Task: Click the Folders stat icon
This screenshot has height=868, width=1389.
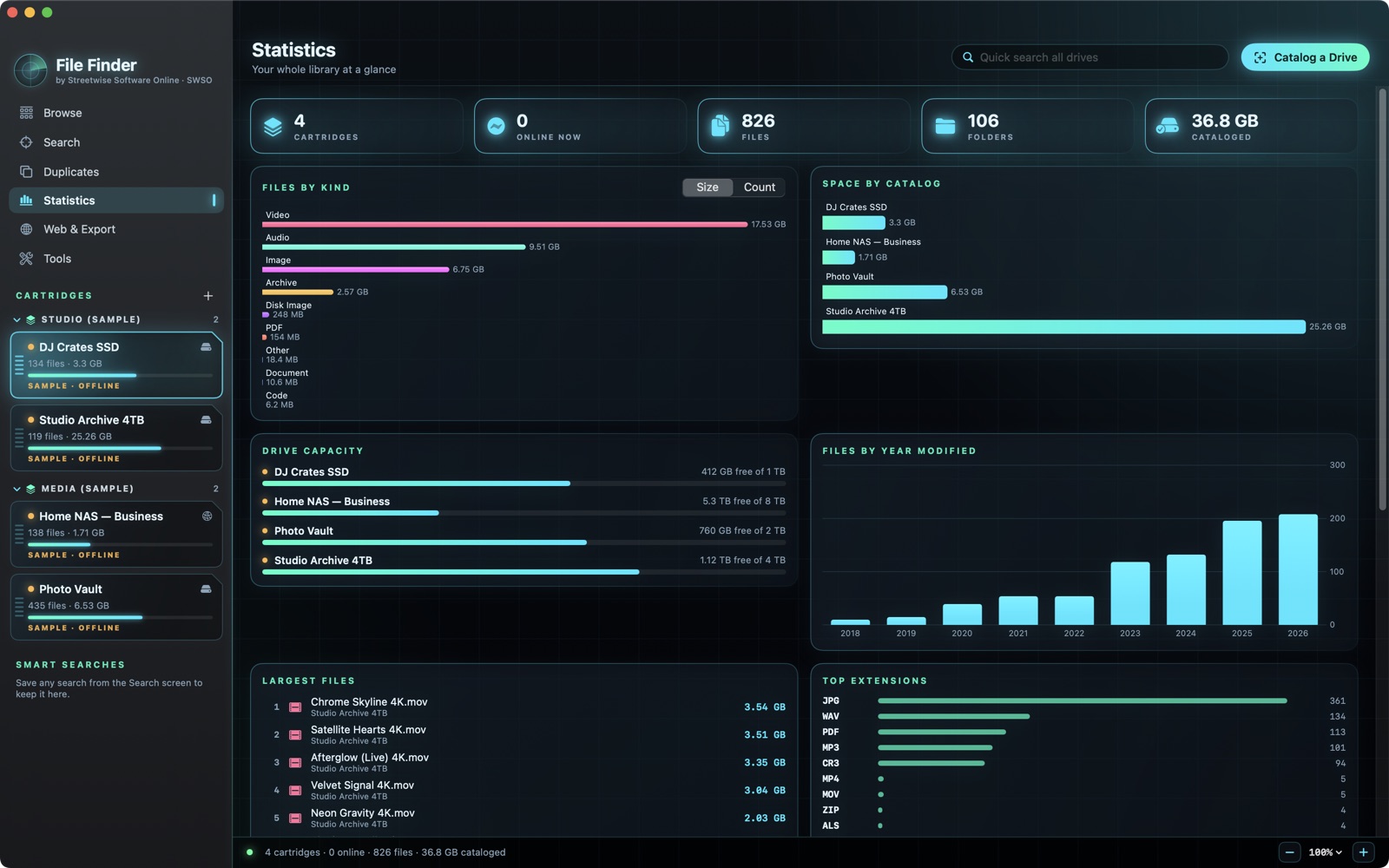Action: [x=945, y=127]
